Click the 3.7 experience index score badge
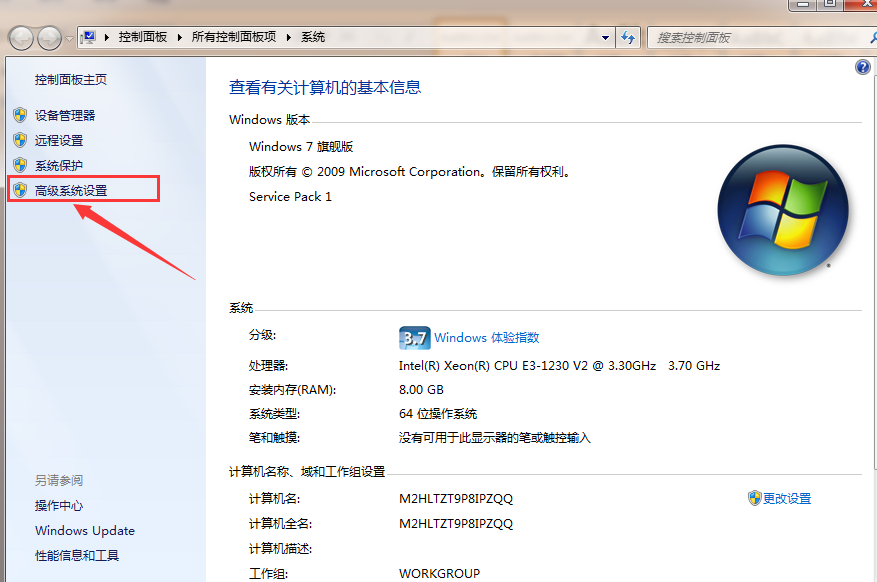The width and height of the screenshot is (877, 582). point(414,338)
